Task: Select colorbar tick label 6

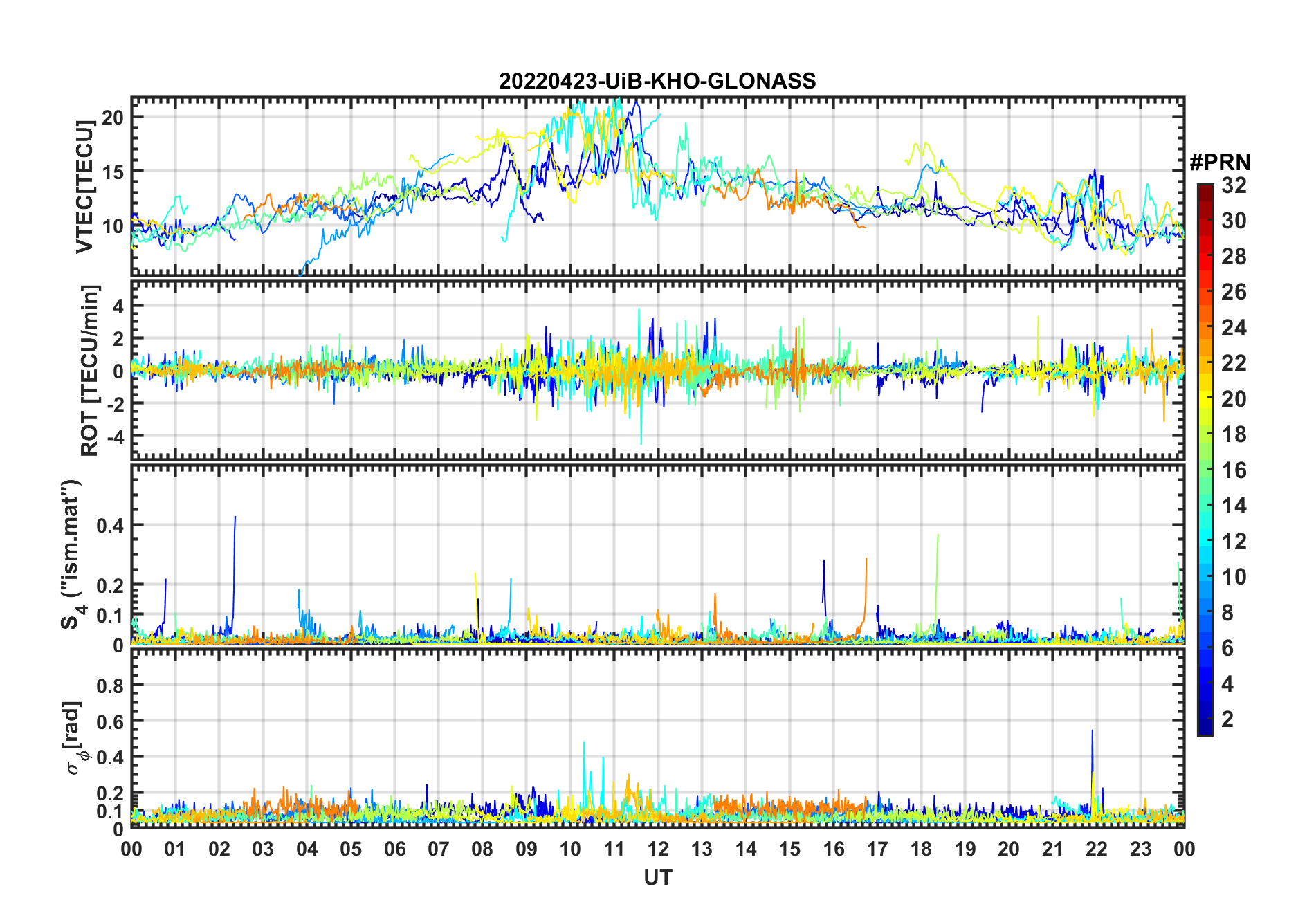Action: (1227, 648)
